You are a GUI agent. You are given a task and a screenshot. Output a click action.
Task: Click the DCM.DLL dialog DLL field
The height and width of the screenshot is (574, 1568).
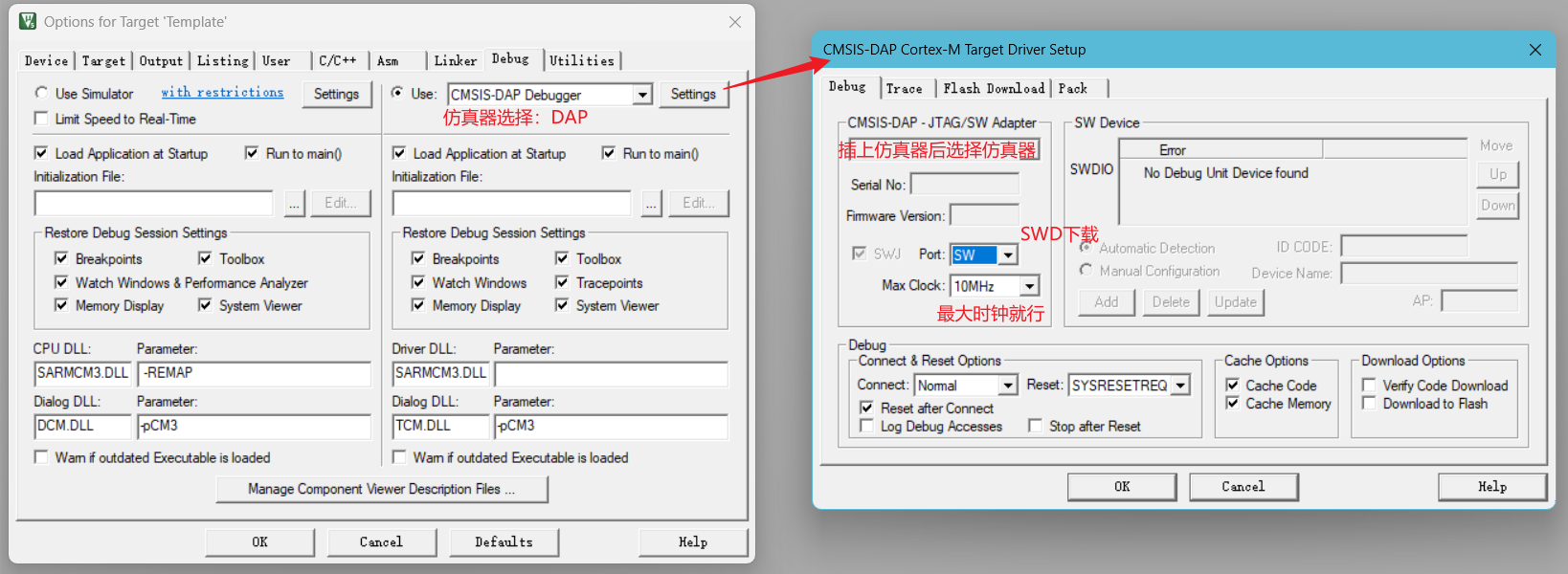point(83,426)
